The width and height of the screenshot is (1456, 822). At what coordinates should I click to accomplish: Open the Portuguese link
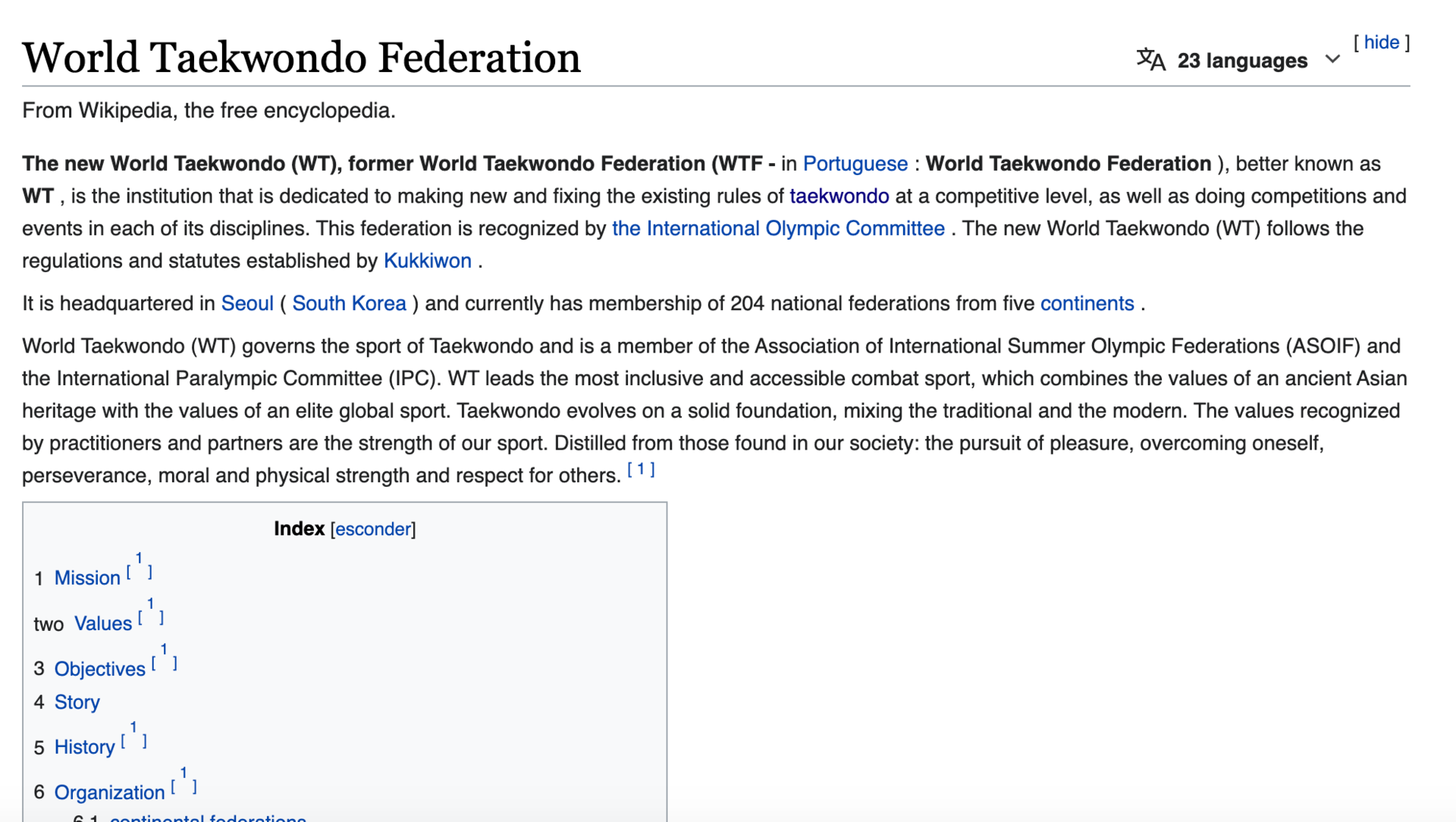pos(855,164)
